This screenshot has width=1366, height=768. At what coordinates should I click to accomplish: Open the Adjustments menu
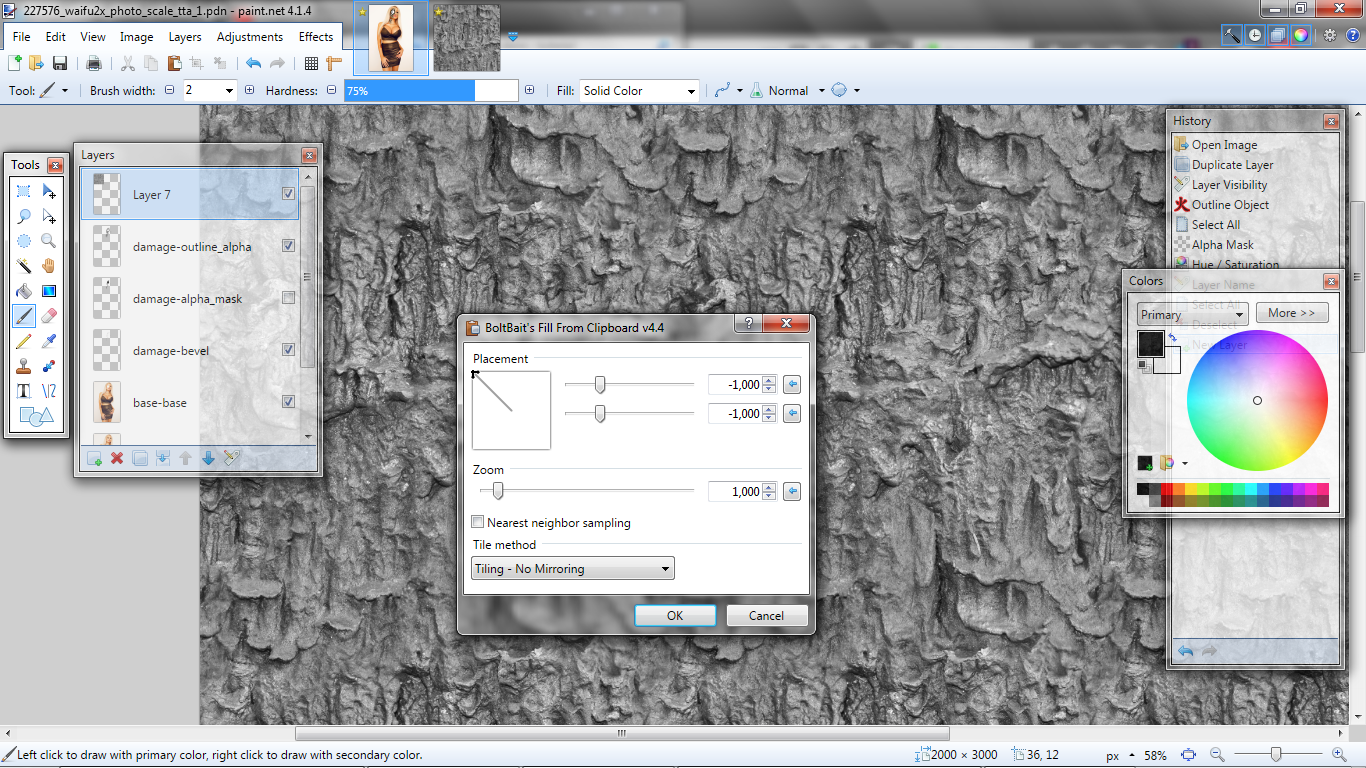[x=250, y=37]
